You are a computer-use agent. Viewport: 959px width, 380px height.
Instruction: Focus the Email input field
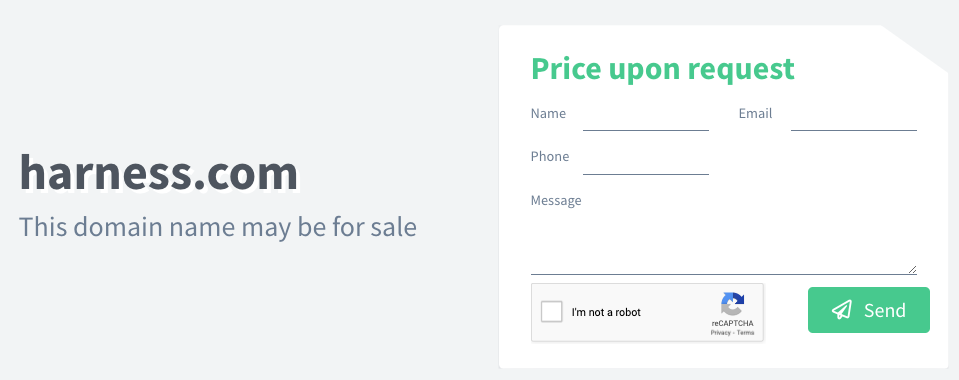(x=854, y=117)
